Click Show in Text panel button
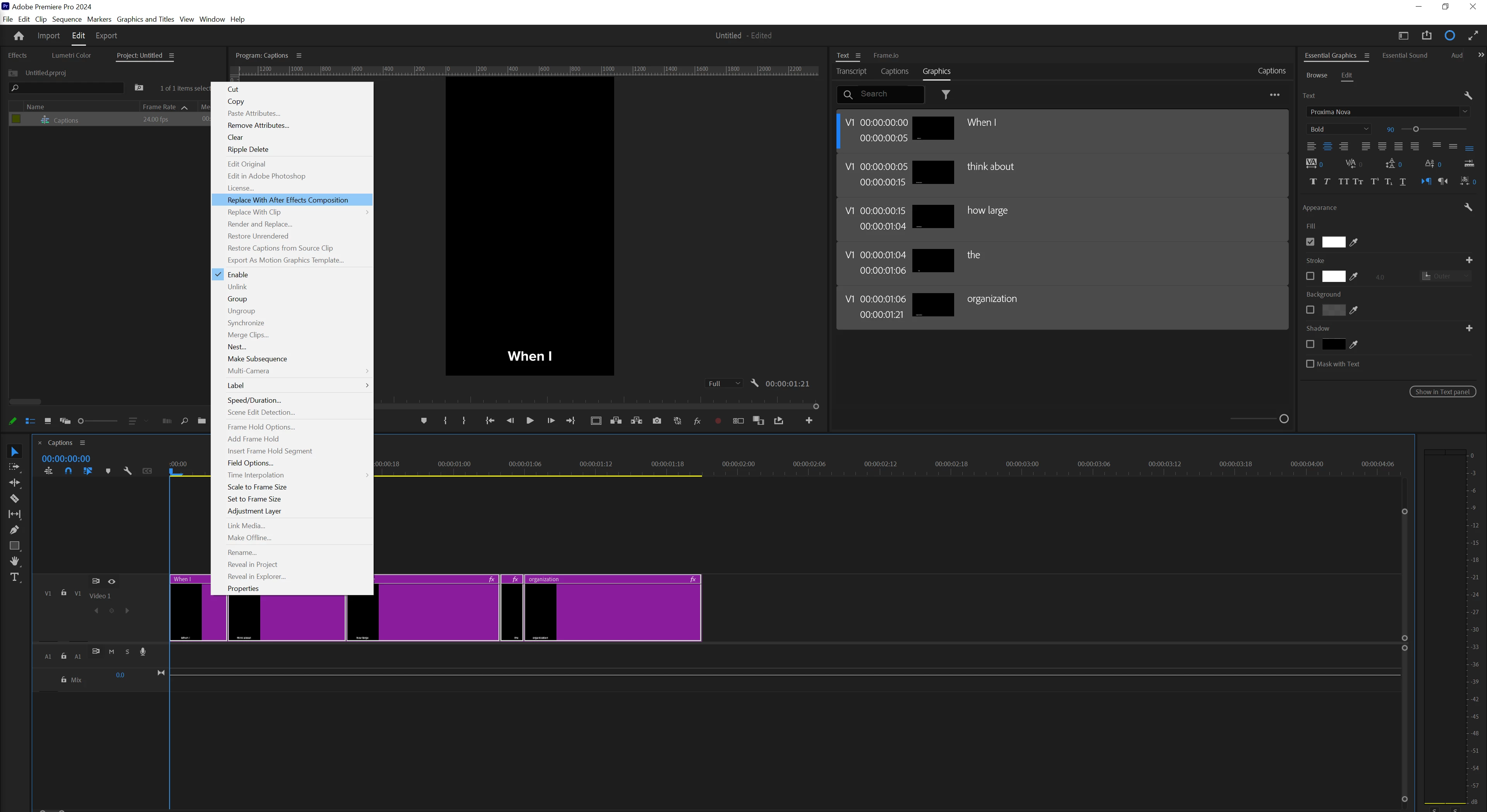The width and height of the screenshot is (1487, 812). pos(1442,392)
